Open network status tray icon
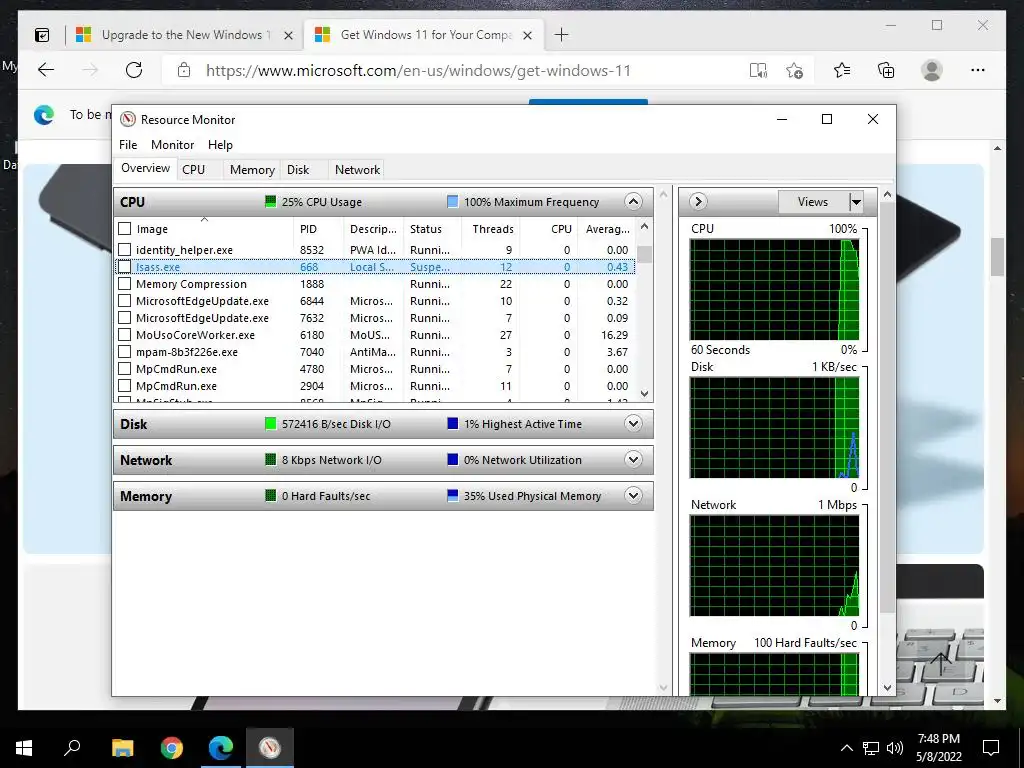This screenshot has width=1024, height=768. pyautogui.click(x=871, y=748)
